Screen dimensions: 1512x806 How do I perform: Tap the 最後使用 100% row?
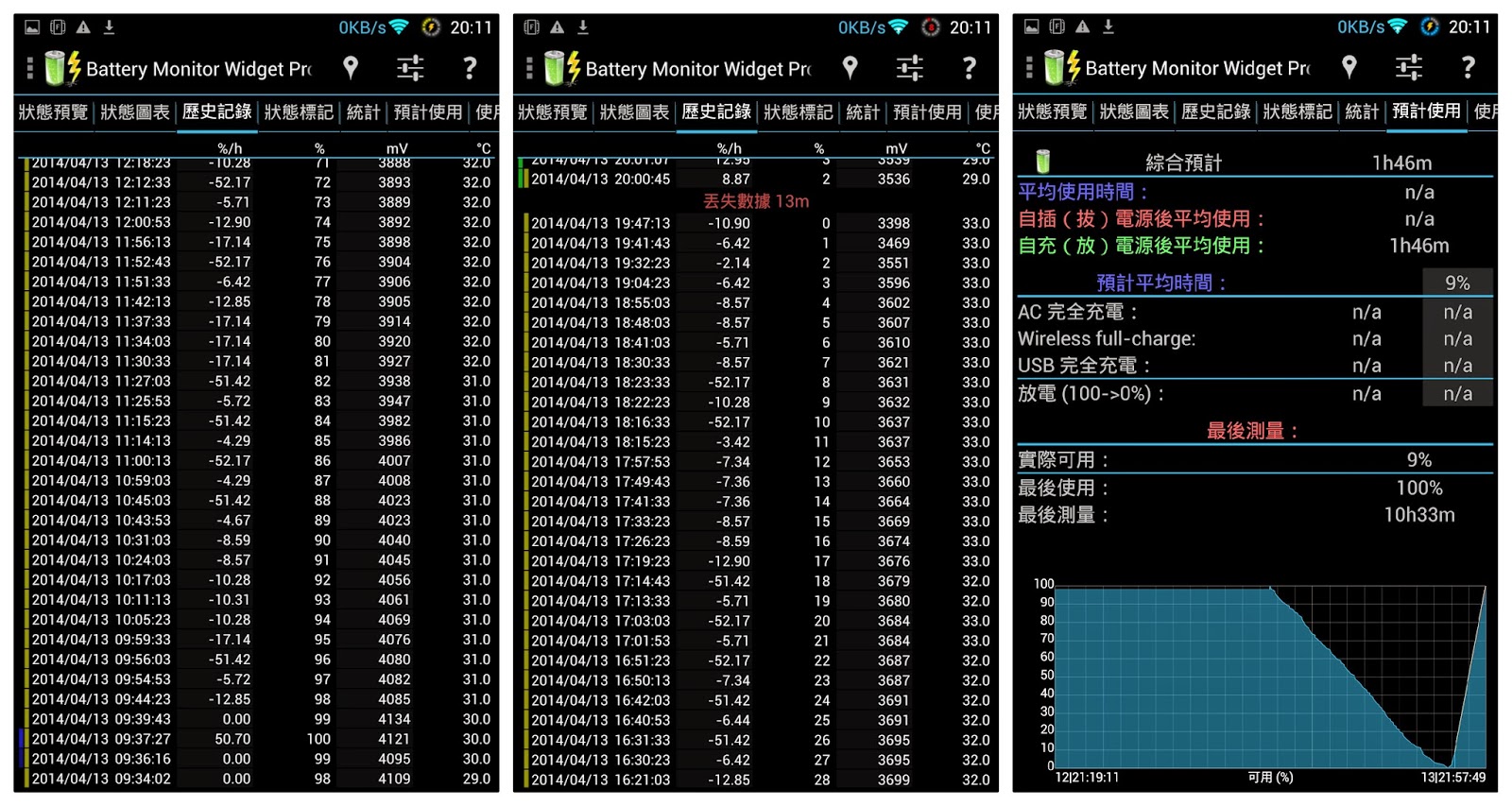[1255, 489]
